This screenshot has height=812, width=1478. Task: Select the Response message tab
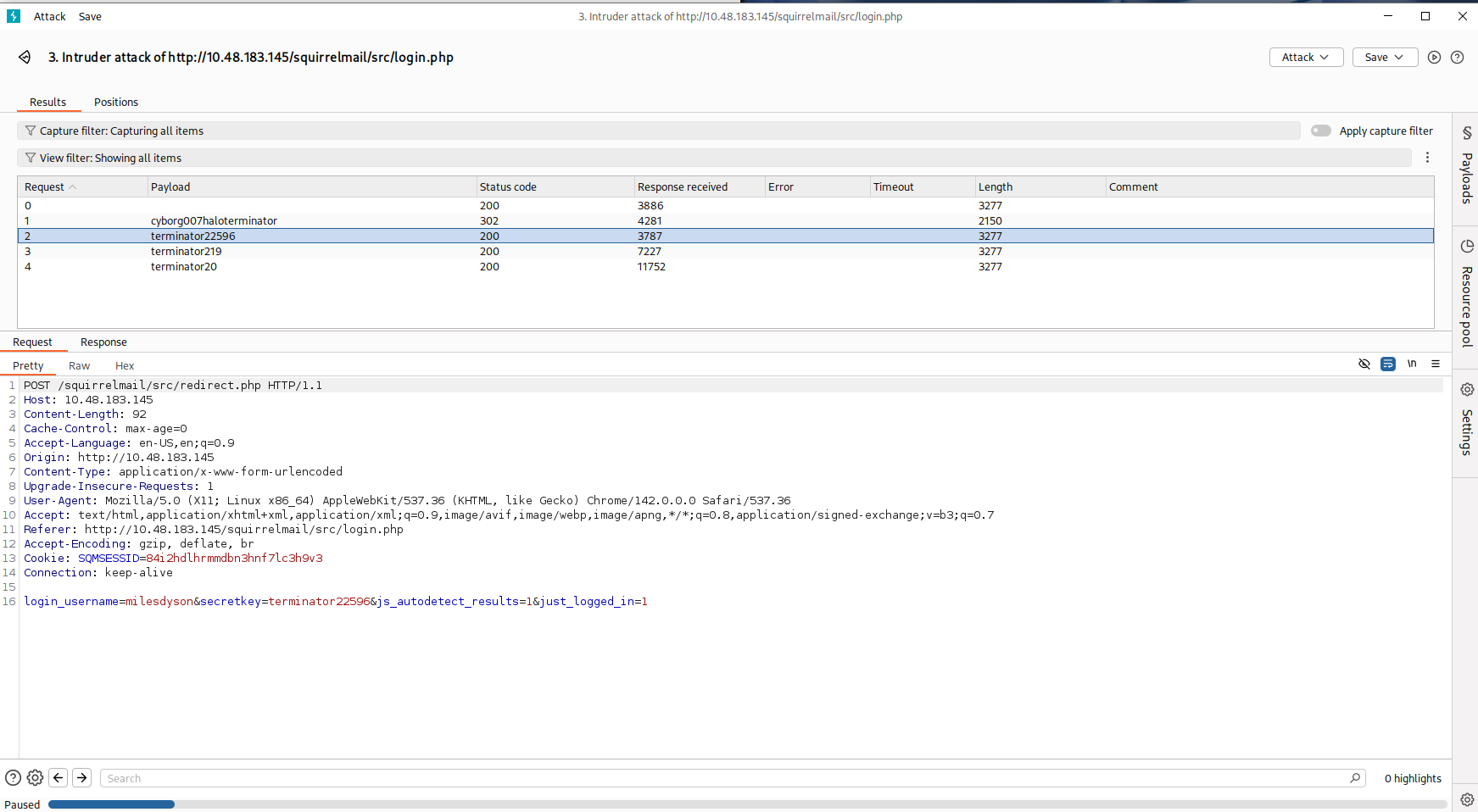(x=103, y=342)
